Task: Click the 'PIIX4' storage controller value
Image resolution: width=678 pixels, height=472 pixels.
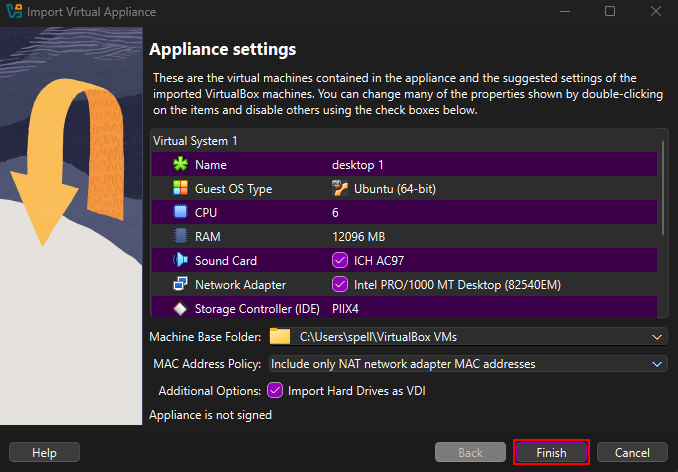Action: (345, 309)
